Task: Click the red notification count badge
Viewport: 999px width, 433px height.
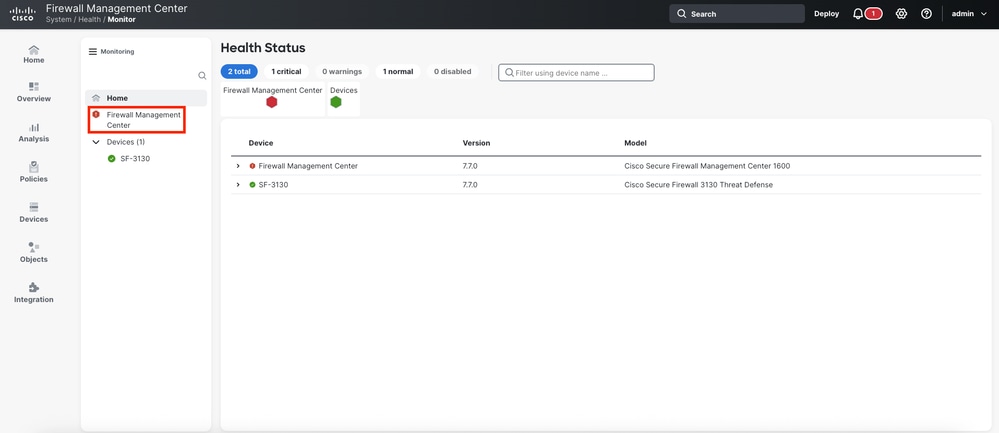Action: (x=873, y=14)
